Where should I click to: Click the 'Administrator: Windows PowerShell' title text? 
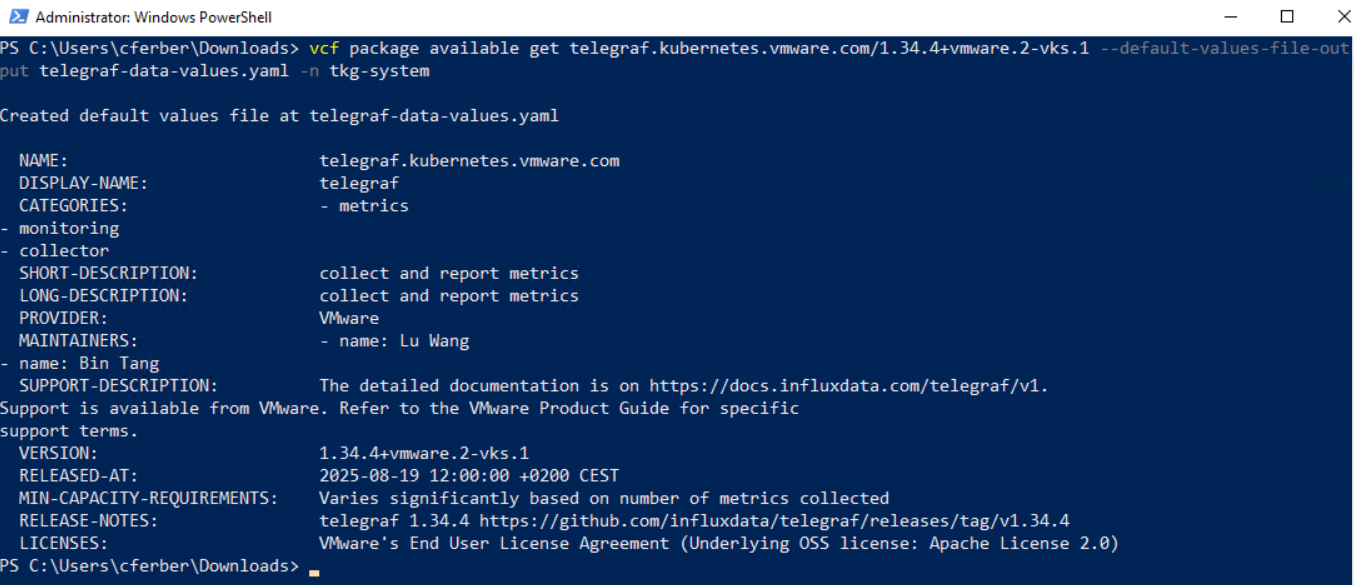click(x=153, y=17)
